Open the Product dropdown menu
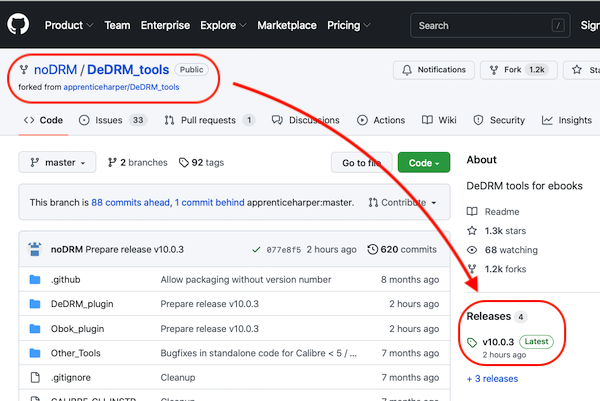 coord(69,25)
